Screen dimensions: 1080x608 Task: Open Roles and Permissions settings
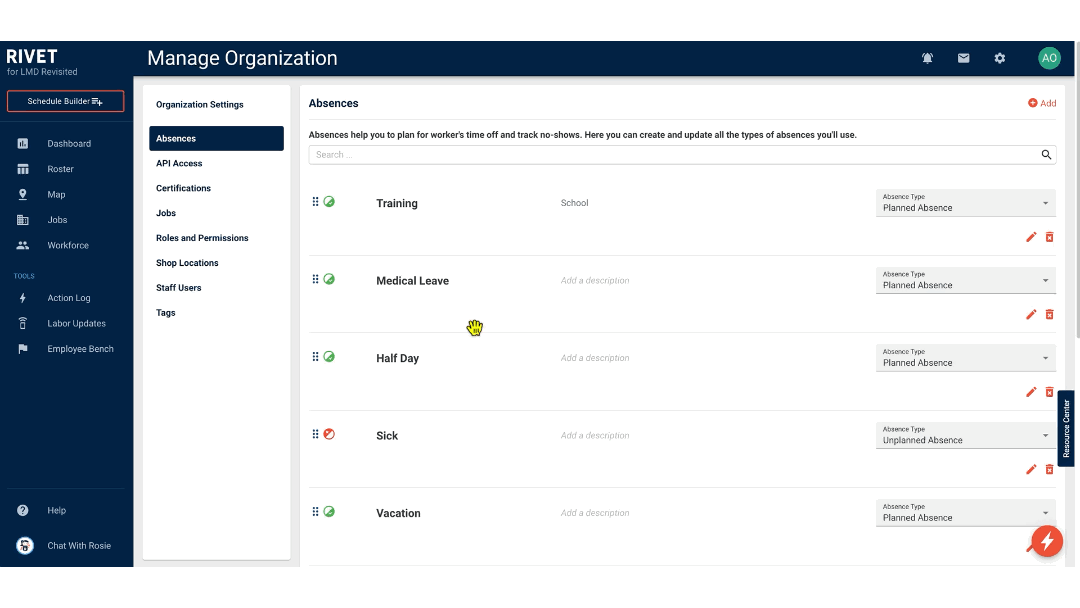pyautogui.click(x=203, y=238)
